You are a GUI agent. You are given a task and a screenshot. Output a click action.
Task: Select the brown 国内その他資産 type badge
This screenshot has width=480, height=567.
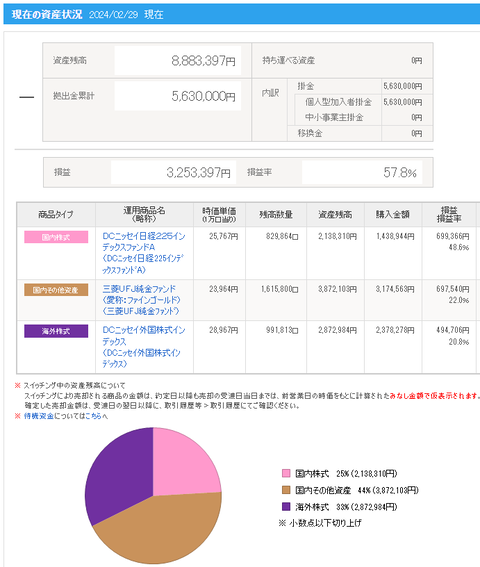coord(56,290)
